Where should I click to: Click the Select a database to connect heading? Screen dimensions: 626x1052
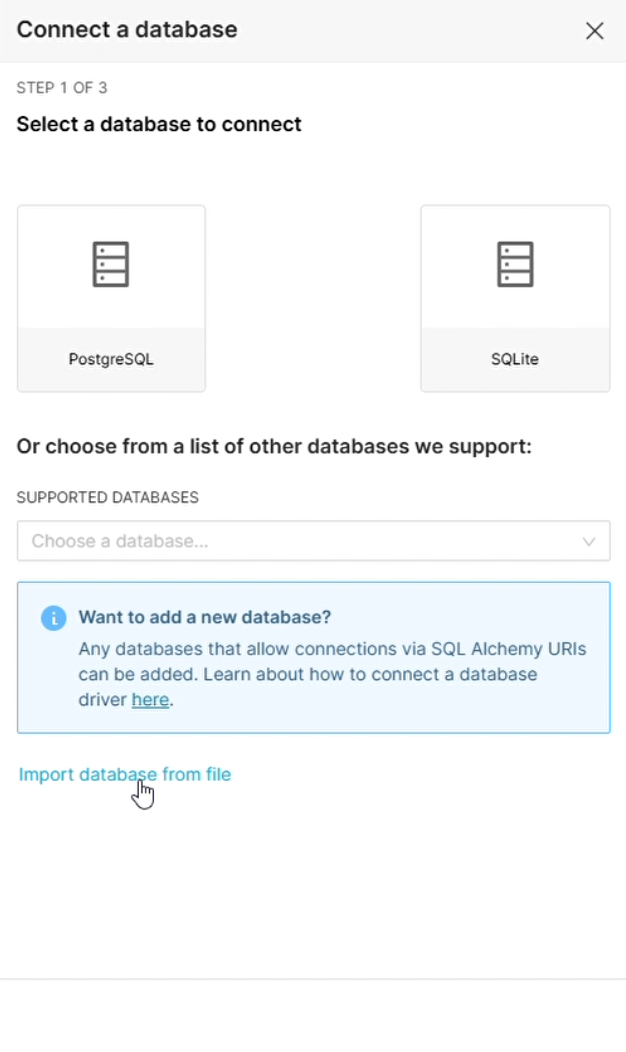pos(159,124)
